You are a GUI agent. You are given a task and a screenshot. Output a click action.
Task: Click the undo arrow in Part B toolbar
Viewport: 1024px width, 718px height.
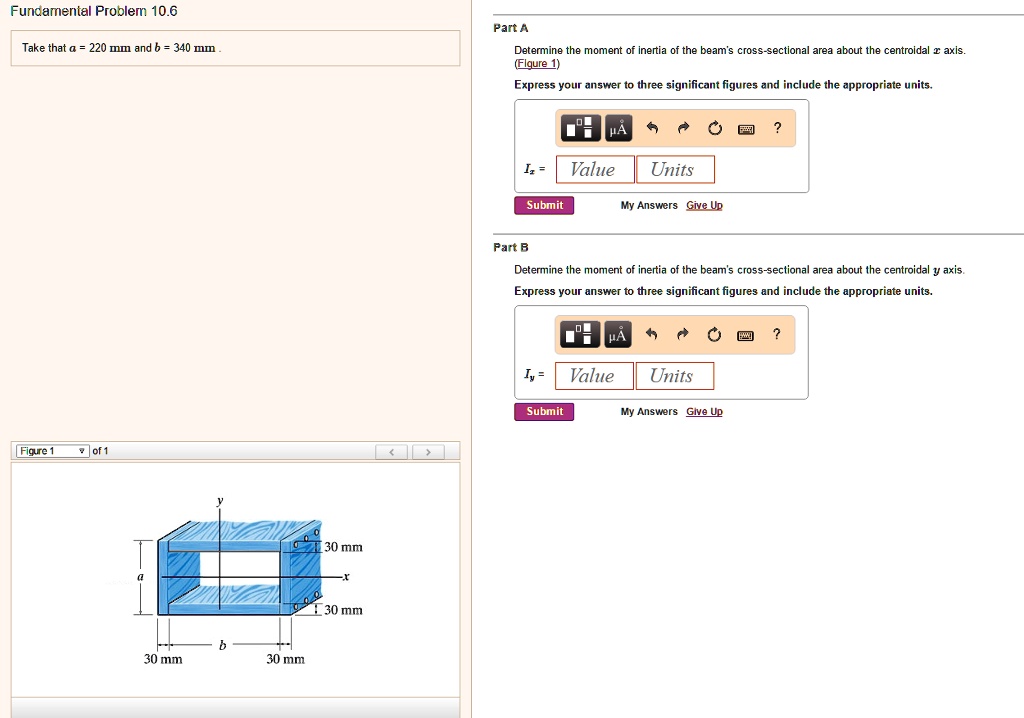pyautogui.click(x=653, y=334)
